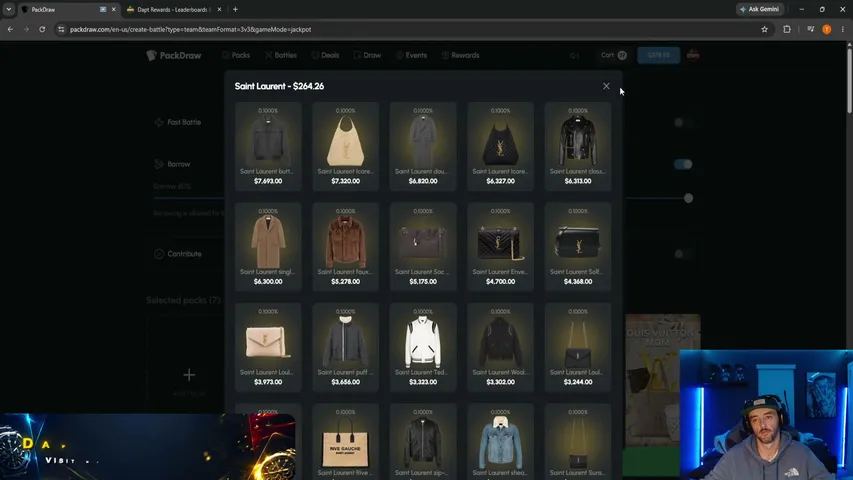Go forward with the browser forward arrow
853x480 pixels.
point(26,29)
